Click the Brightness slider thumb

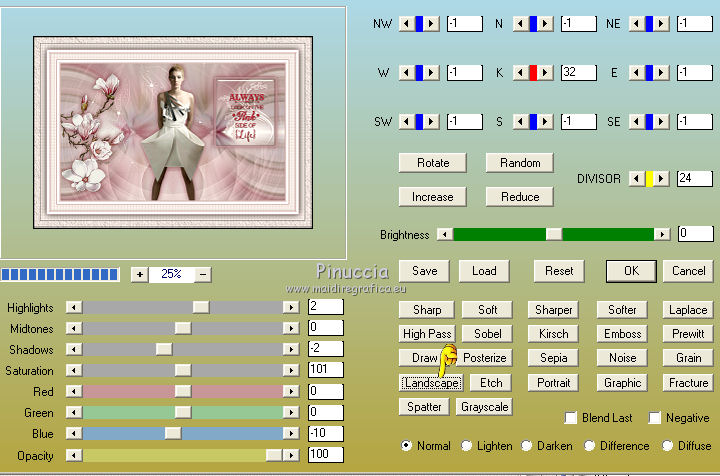coord(554,234)
